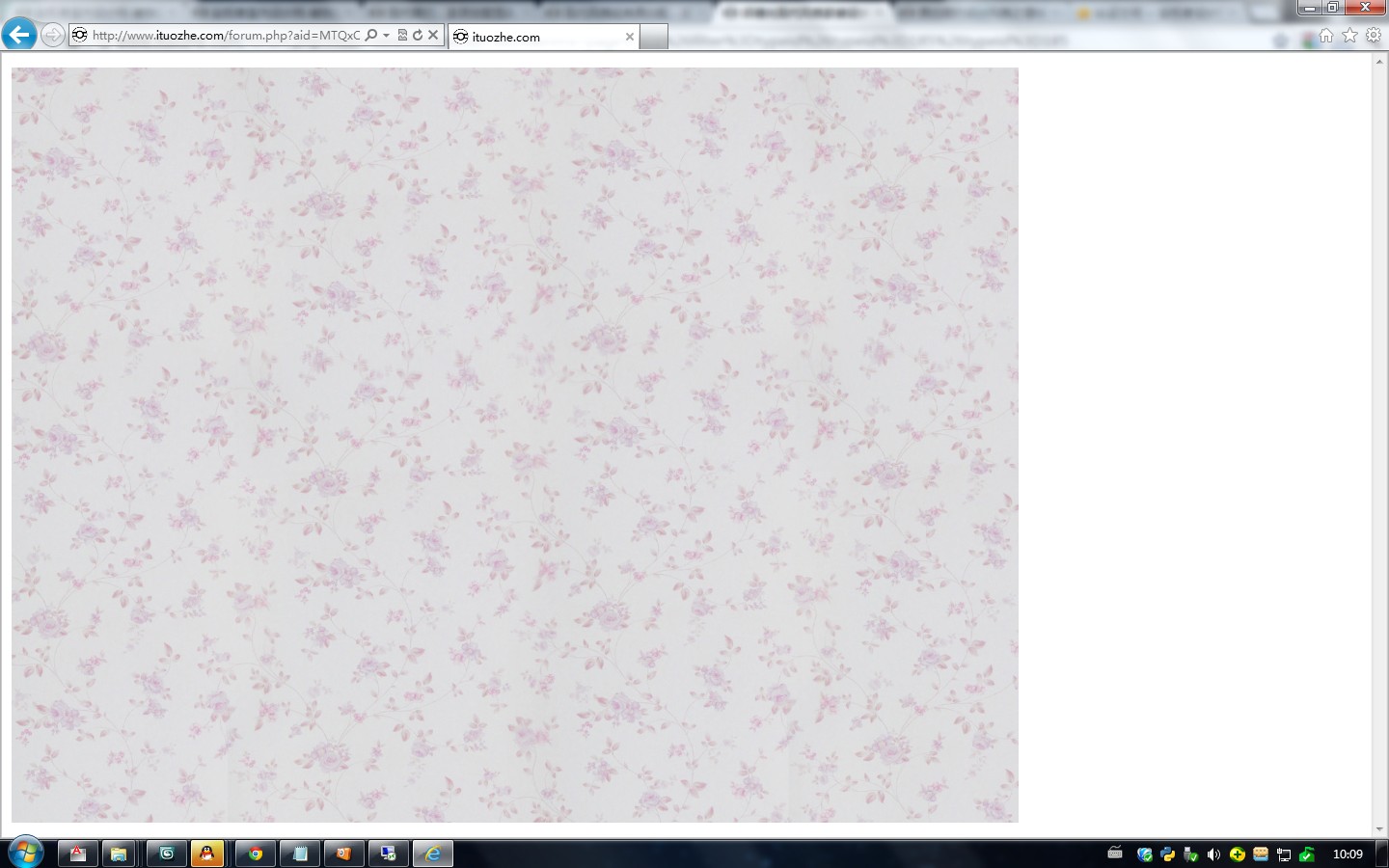Viewport: 1389px width, 868px height.
Task: Click the address bar URL field
Action: point(226,35)
